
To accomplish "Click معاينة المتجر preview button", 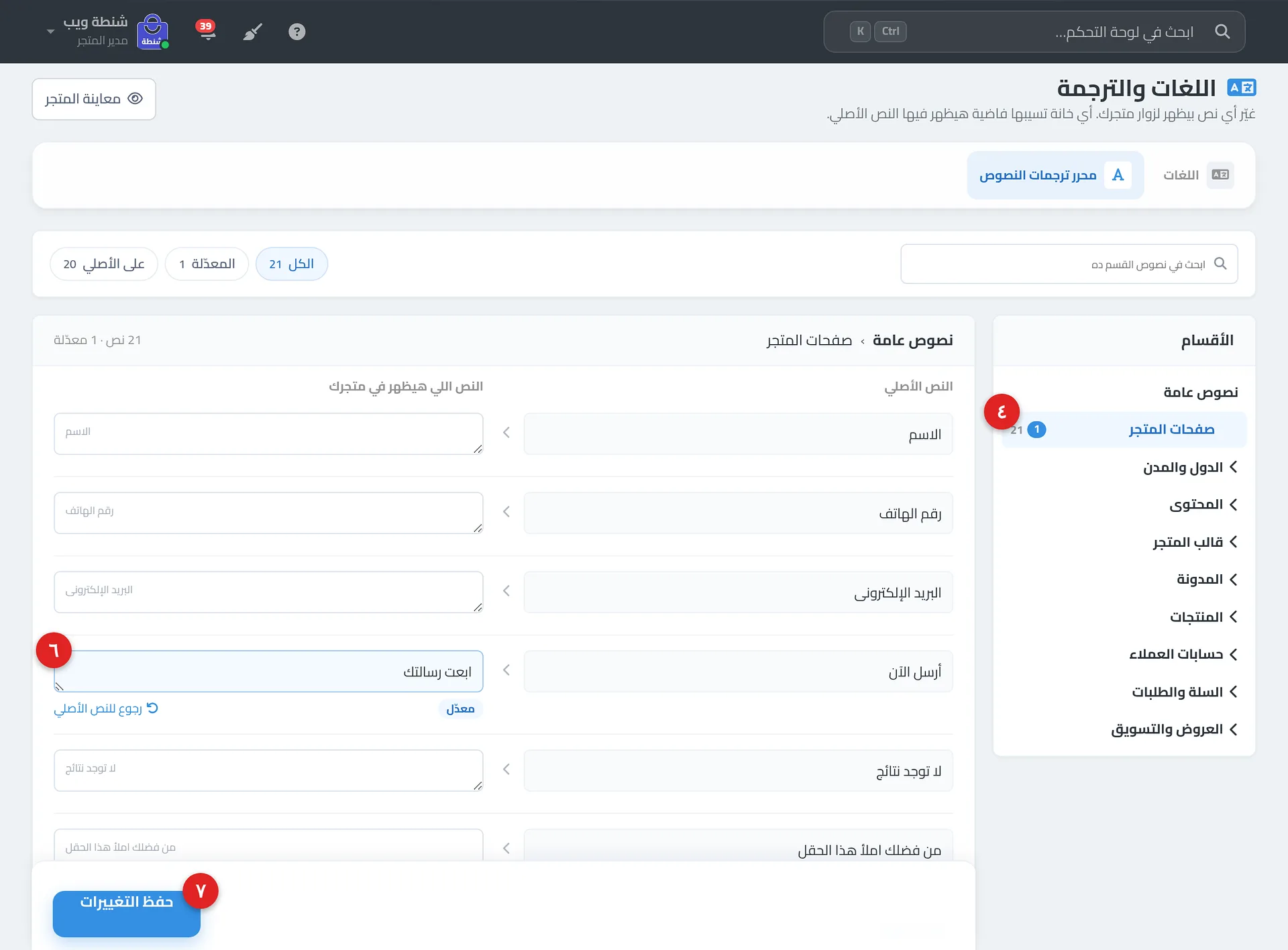I will 94,99.
